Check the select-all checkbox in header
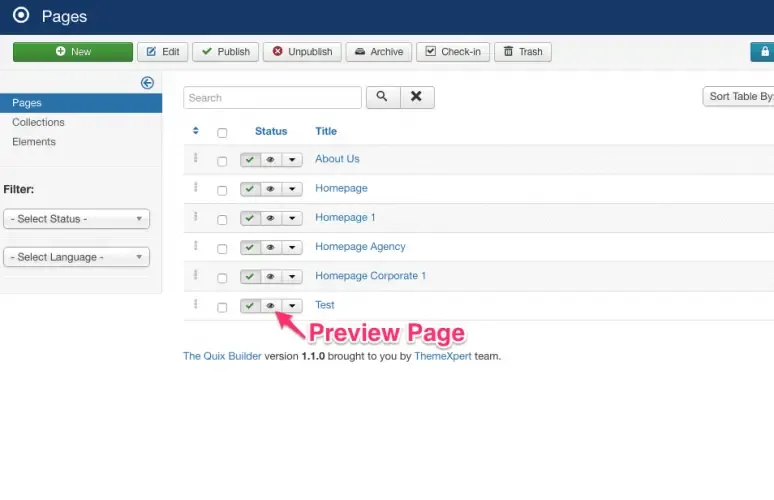This screenshot has width=774, height=500. point(222,133)
